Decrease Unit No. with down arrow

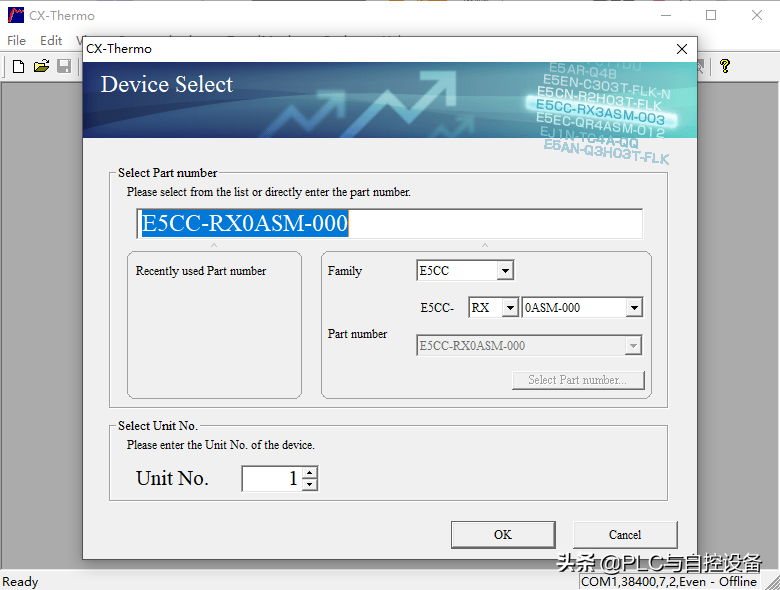309,485
